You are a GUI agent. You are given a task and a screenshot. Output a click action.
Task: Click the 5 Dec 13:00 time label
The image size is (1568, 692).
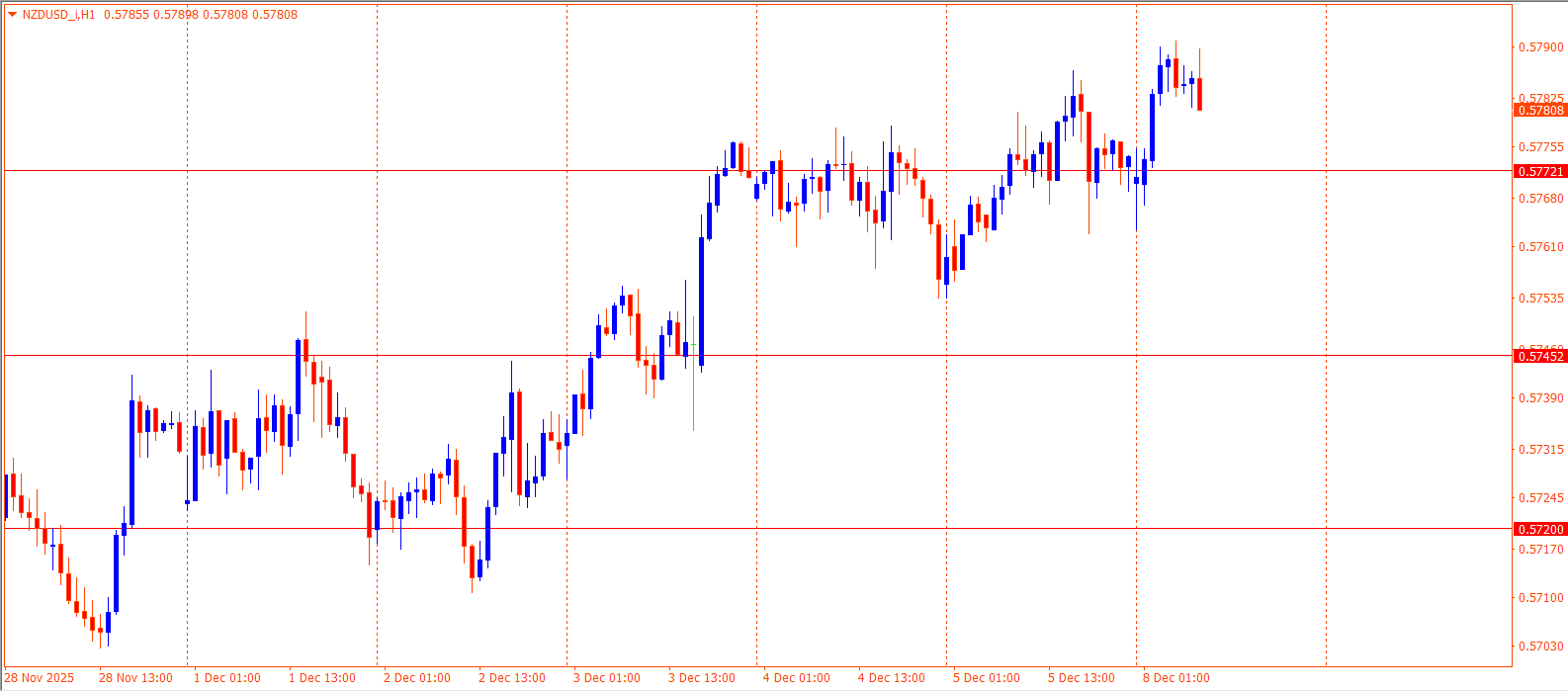tap(1082, 678)
